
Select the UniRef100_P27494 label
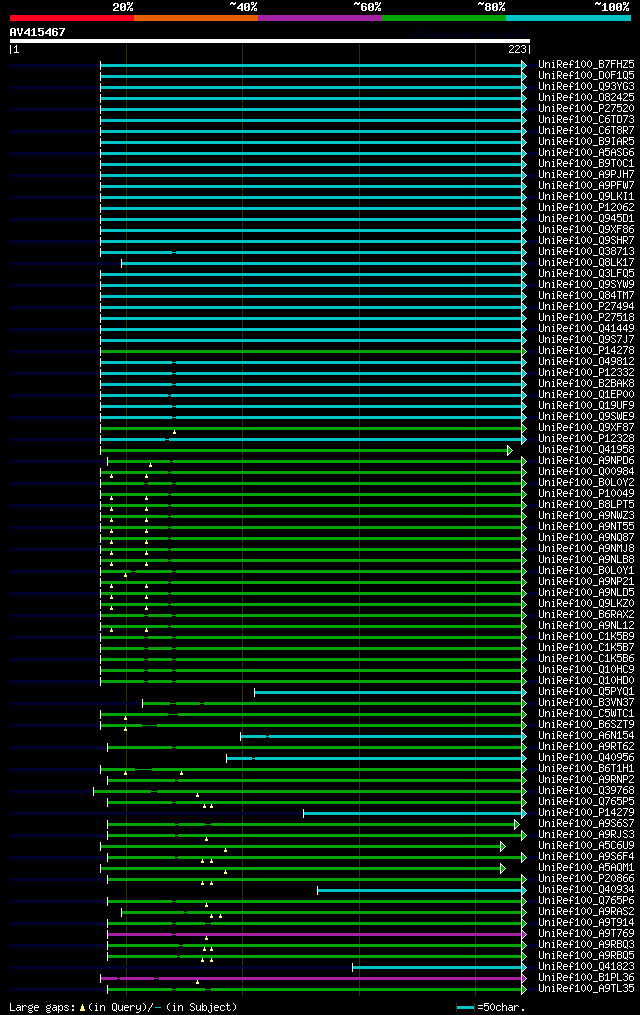coord(586,307)
